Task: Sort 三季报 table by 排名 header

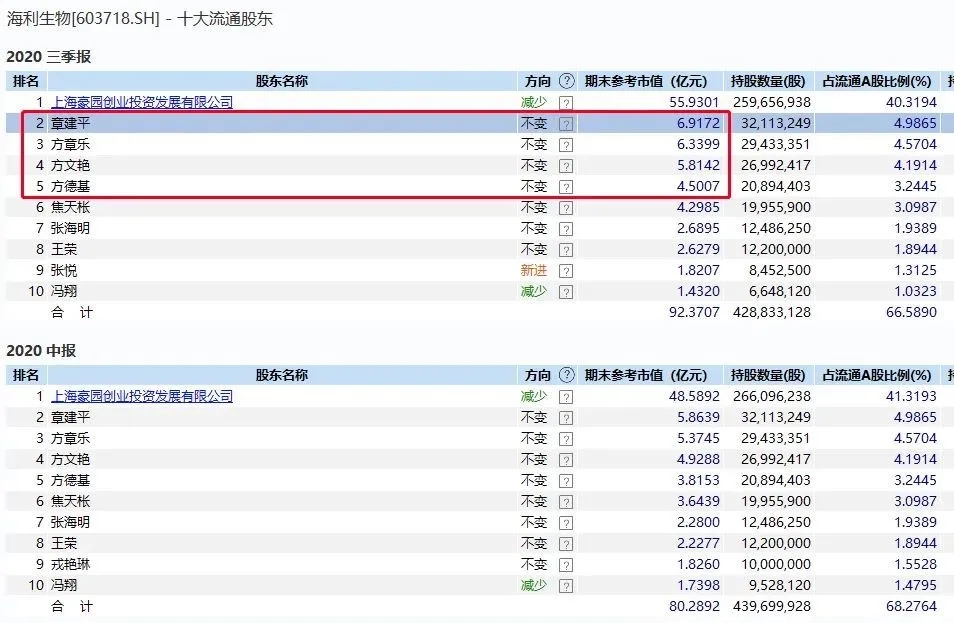Action: [x=26, y=81]
